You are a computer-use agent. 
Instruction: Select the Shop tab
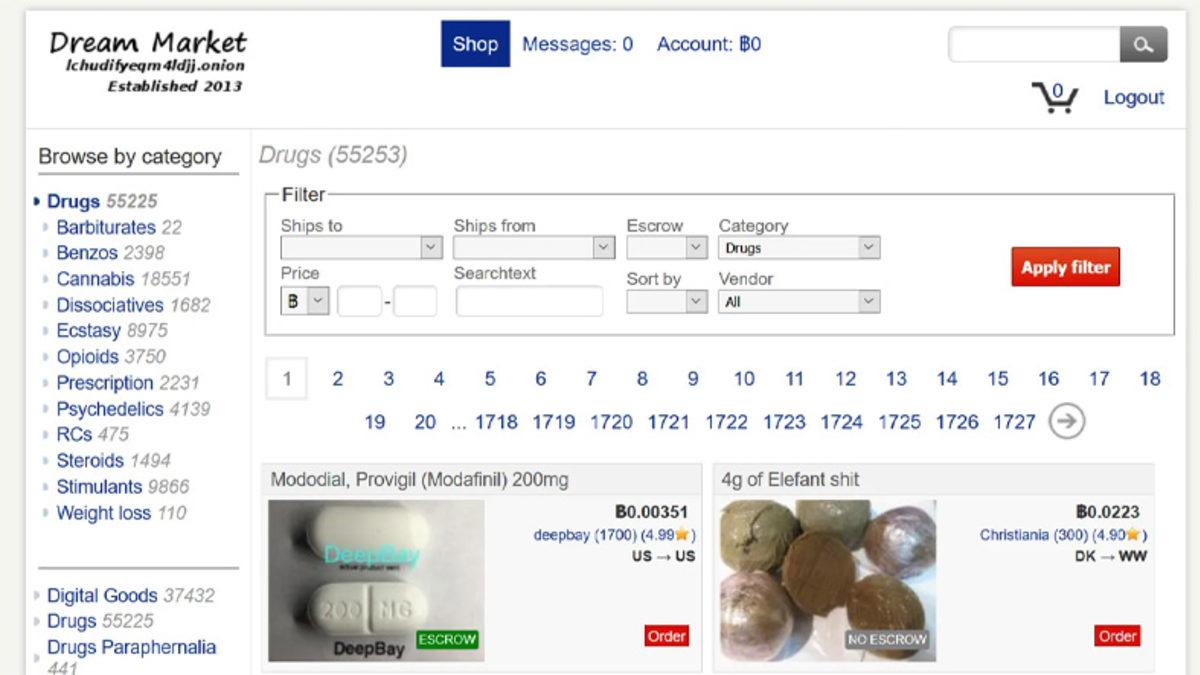coord(475,44)
